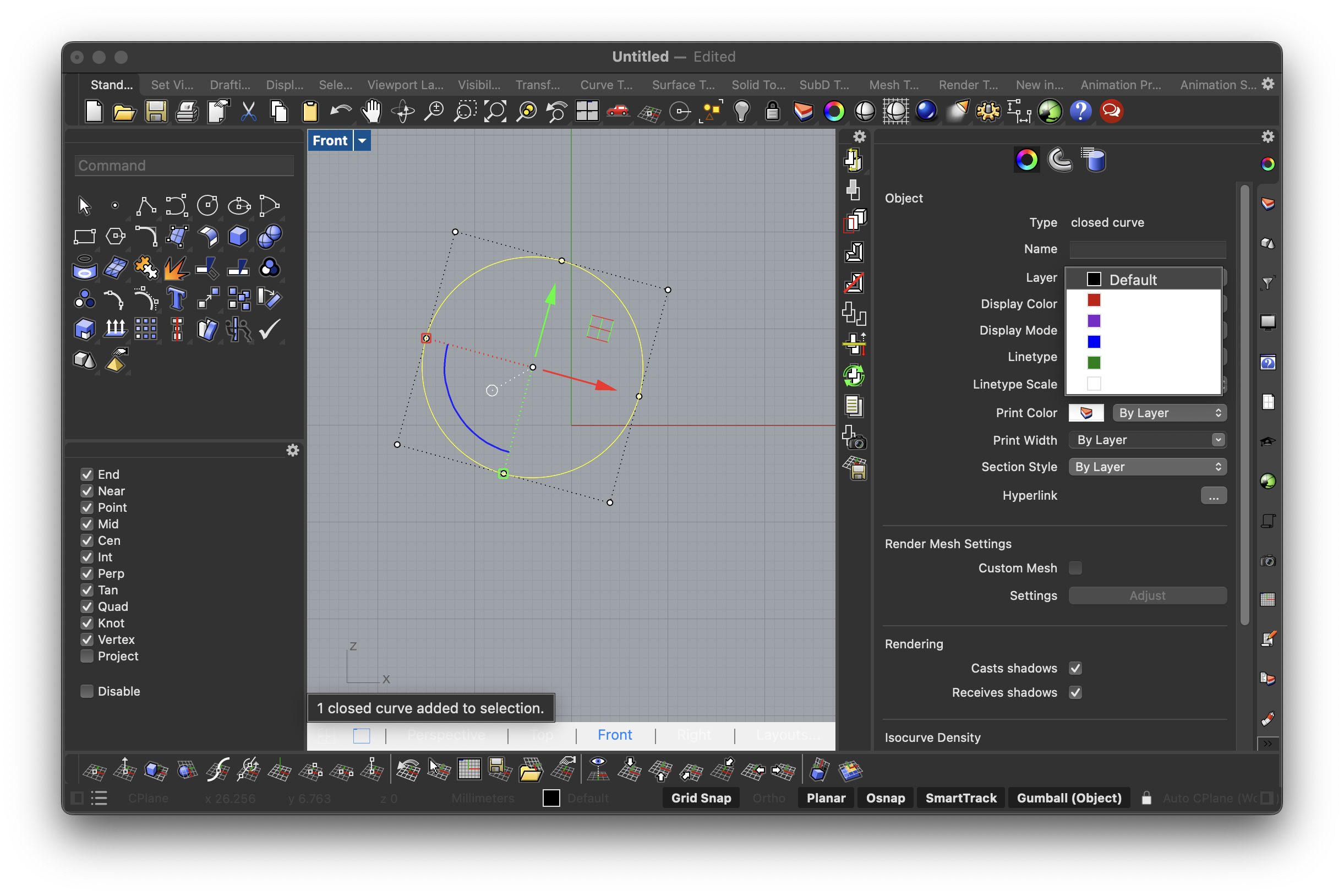The image size is (1344, 896).
Task: Enable the Custom Mesh checkbox
Action: (x=1075, y=568)
